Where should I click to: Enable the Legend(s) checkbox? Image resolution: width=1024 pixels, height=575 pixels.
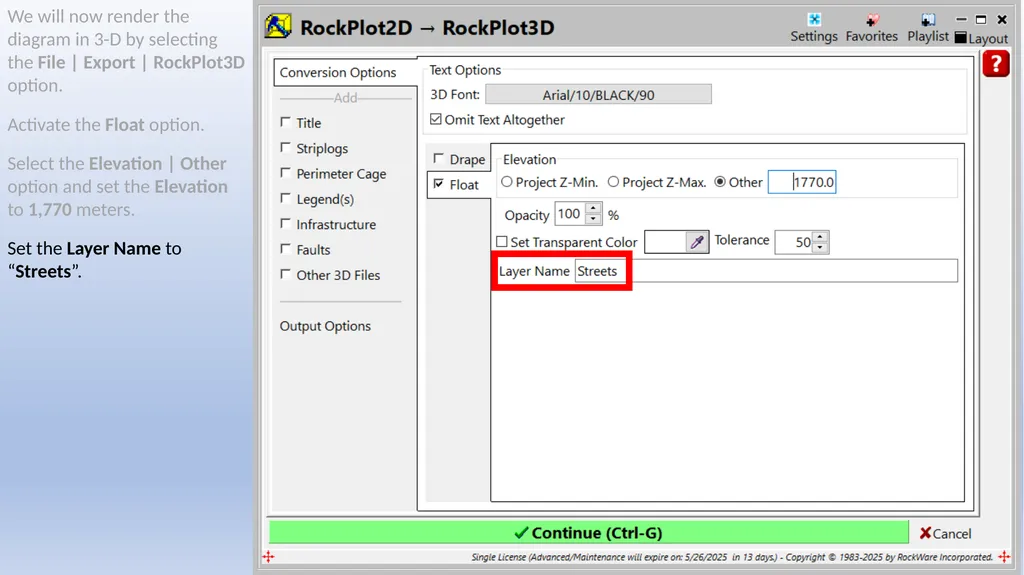pyautogui.click(x=285, y=198)
